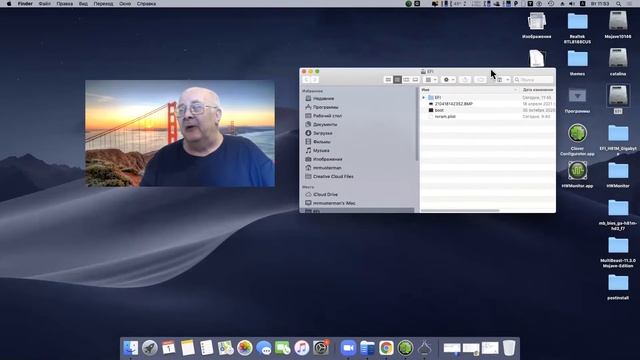Click the Finder search field

[533, 80]
